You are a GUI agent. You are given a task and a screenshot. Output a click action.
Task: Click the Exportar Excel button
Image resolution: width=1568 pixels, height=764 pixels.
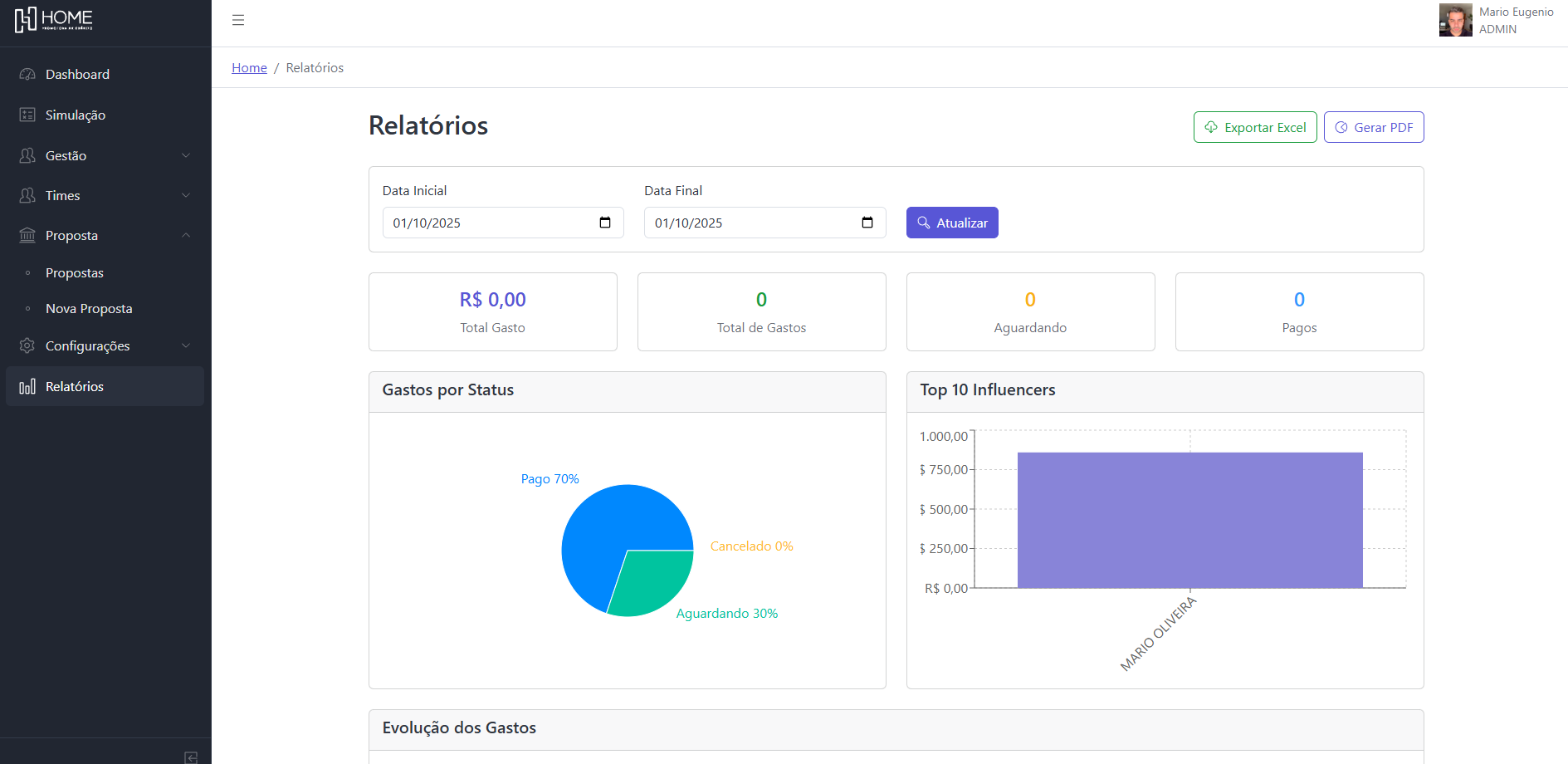coord(1255,127)
